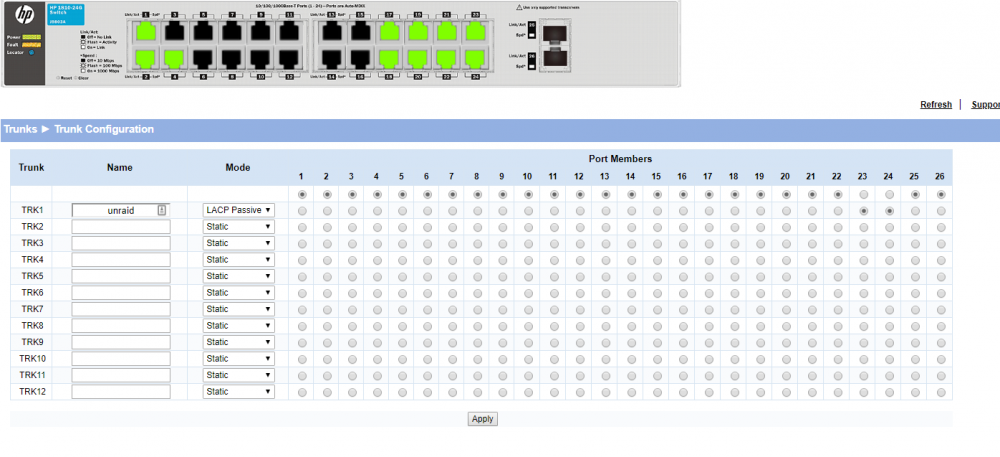Select port 11 jack on switch graphic
The height and width of the screenshot is (457, 1000).
289,30
